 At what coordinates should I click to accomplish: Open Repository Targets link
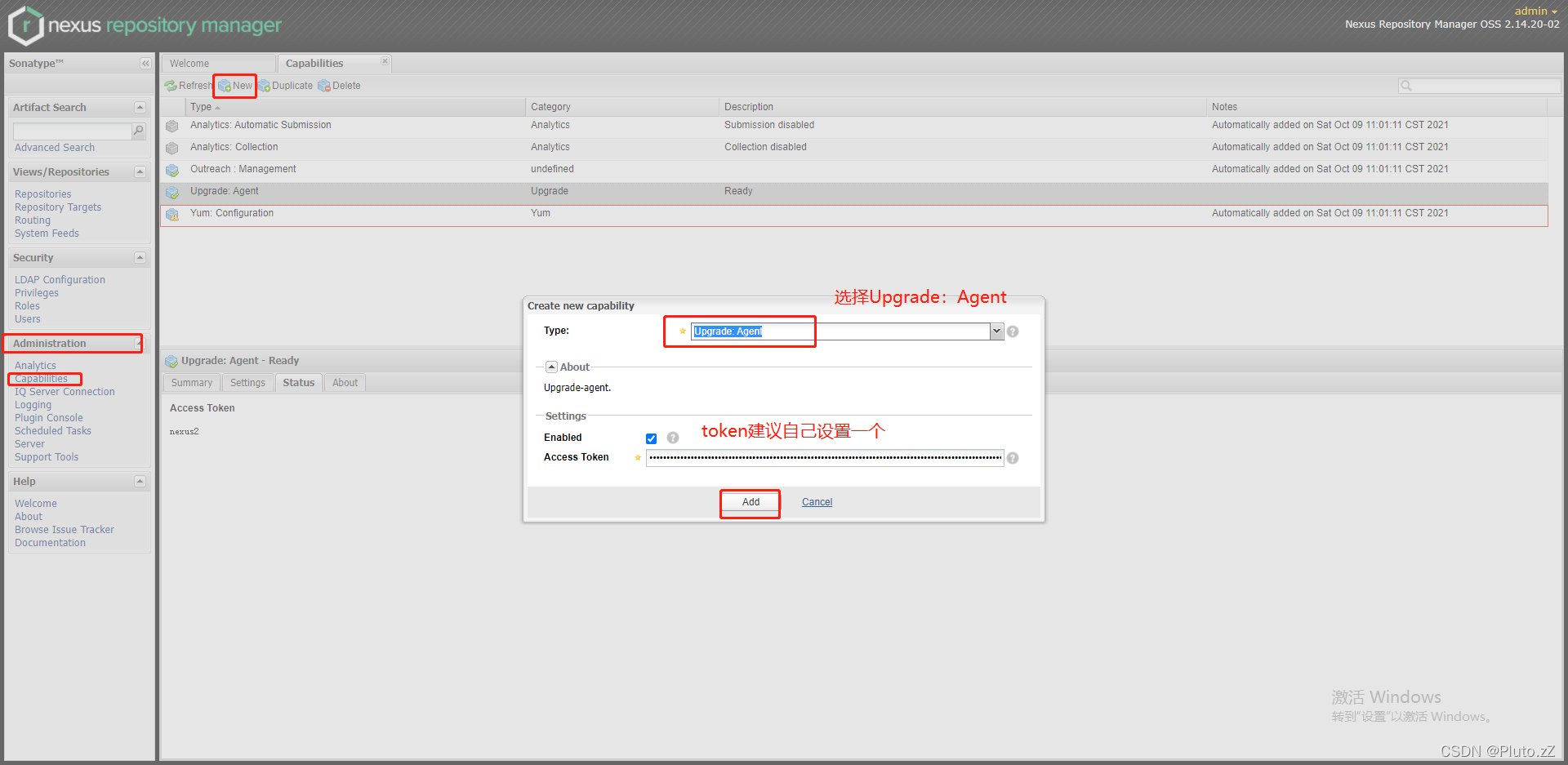58,207
